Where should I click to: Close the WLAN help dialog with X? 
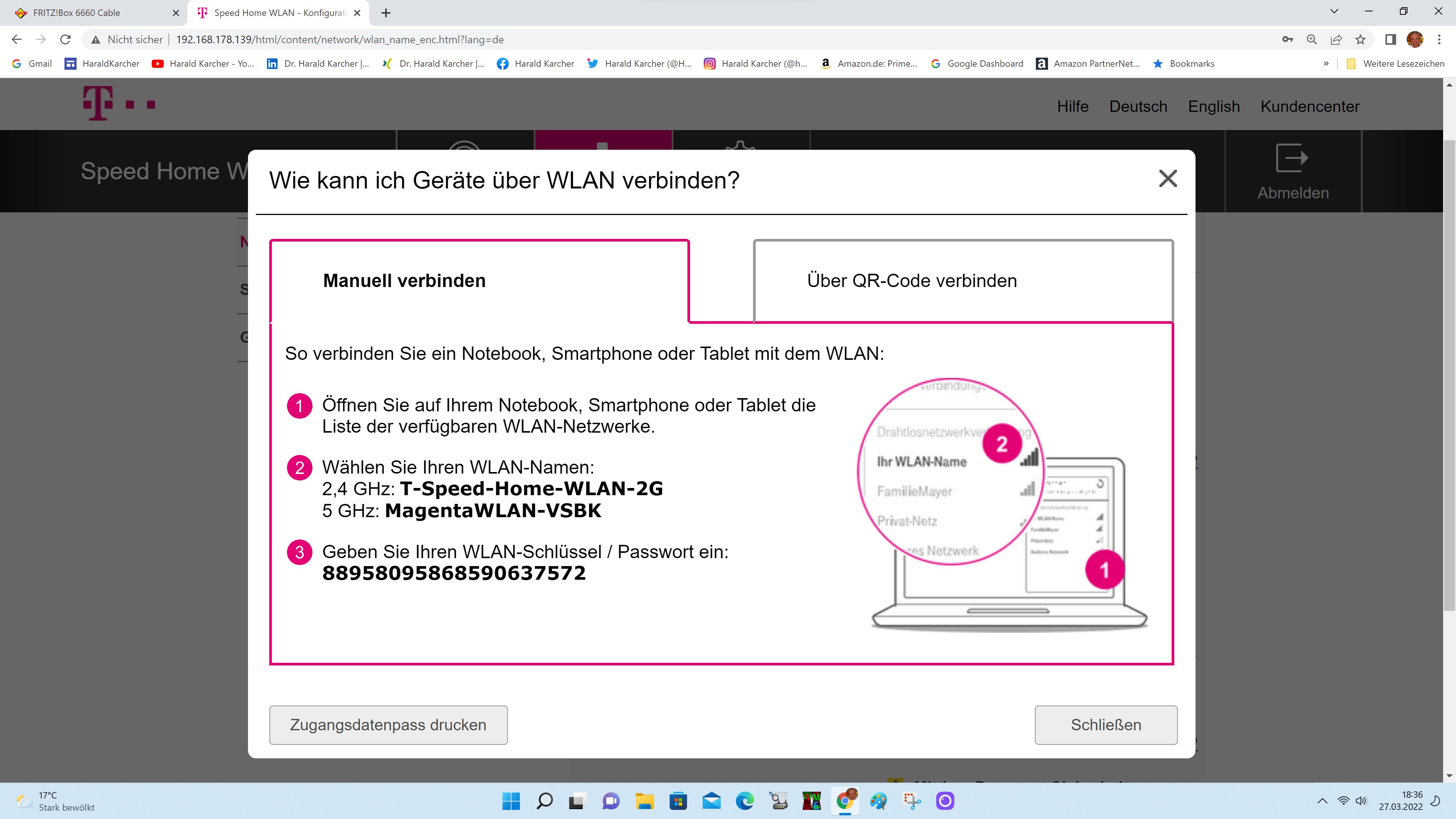(x=1168, y=179)
